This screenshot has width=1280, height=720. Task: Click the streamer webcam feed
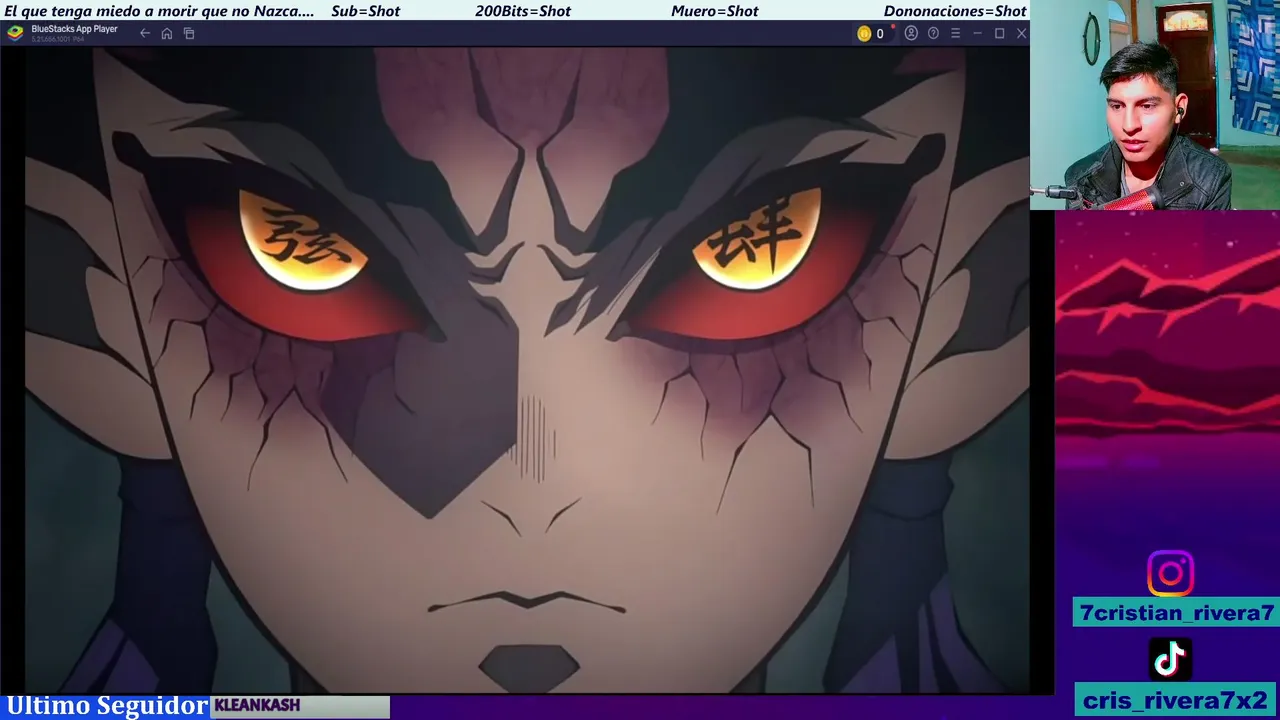[x=1155, y=105]
